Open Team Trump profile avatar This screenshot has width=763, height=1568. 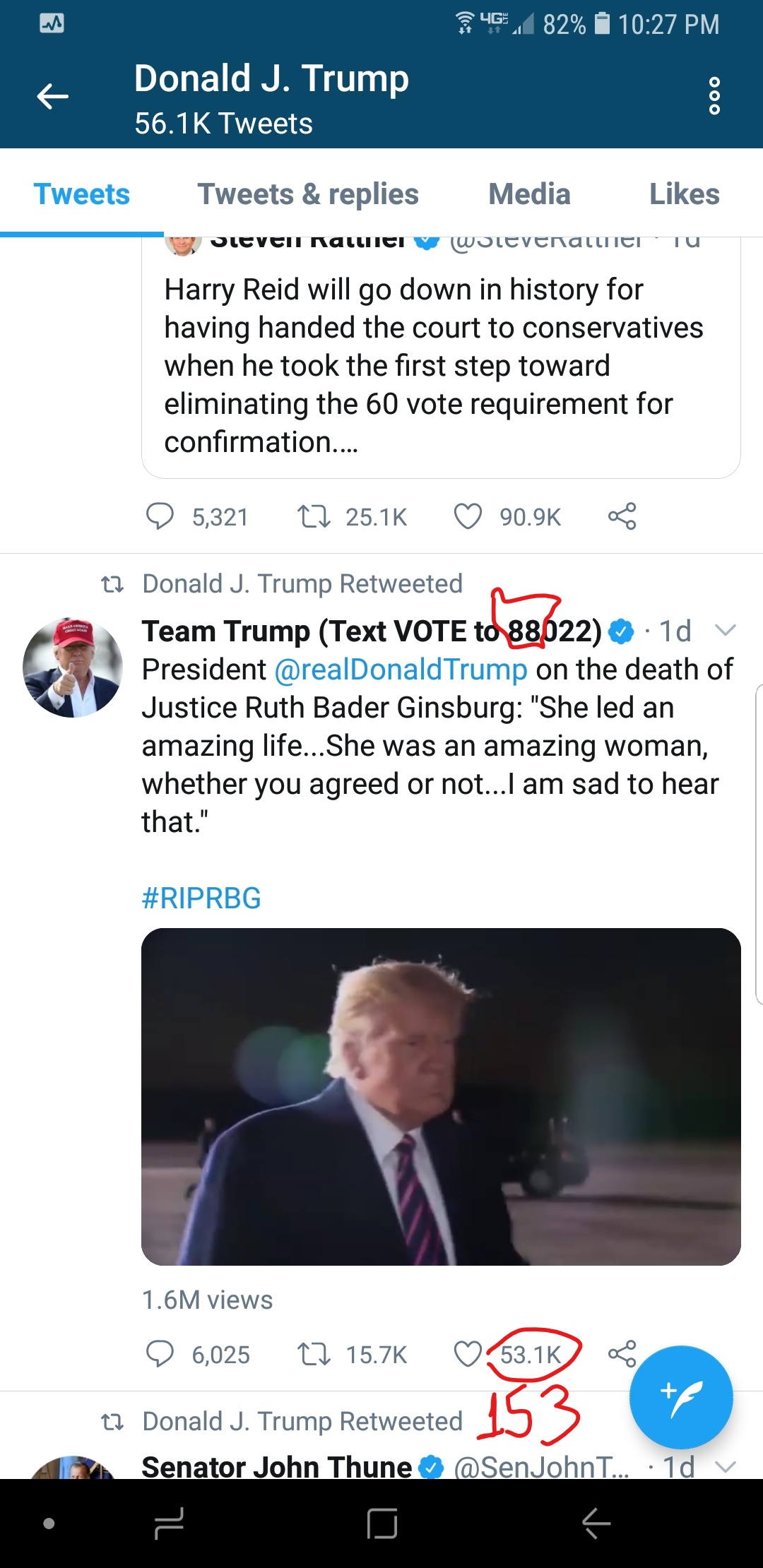tap(73, 667)
